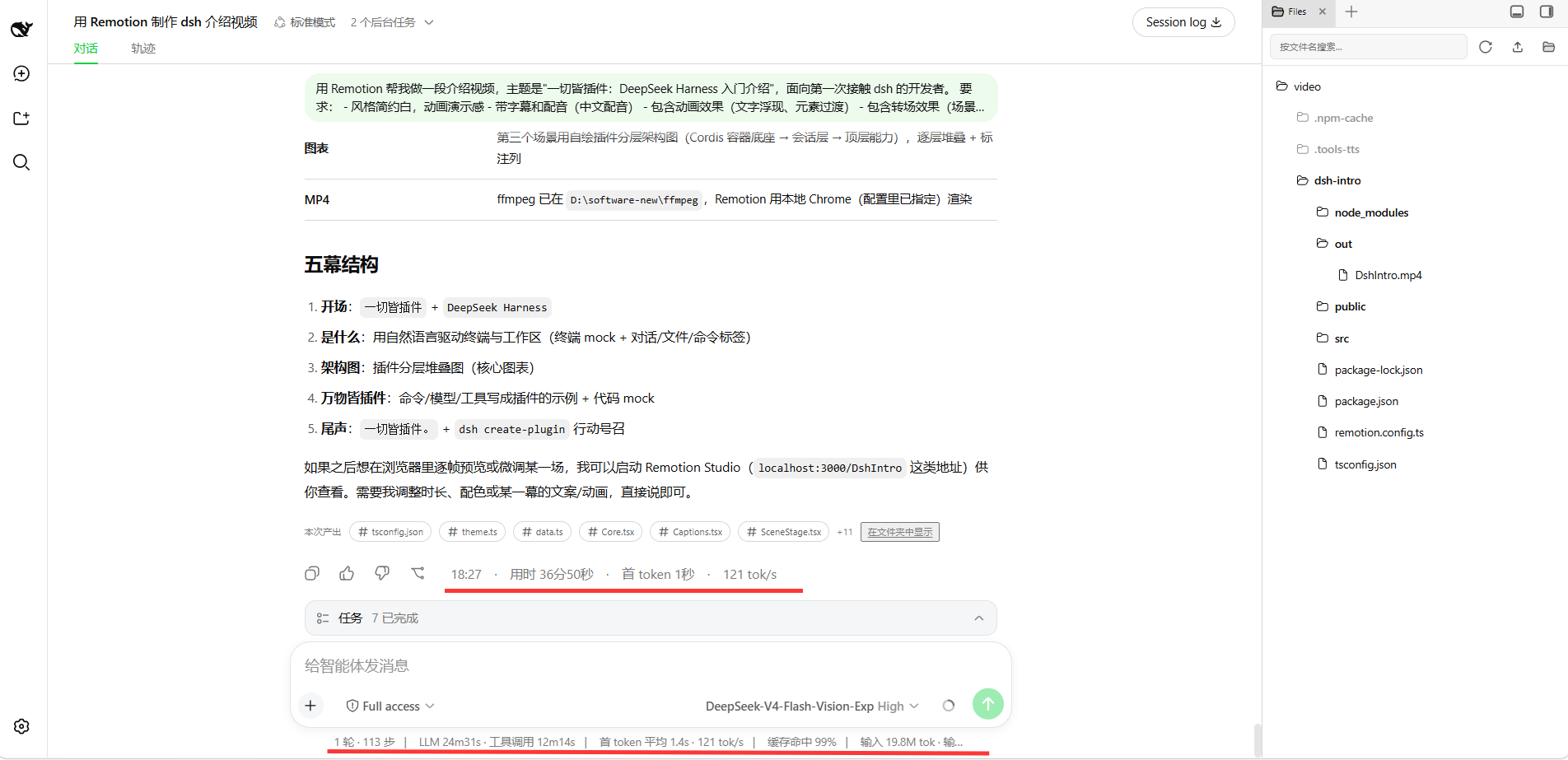Open the Full access permission dropdown

(x=390, y=706)
